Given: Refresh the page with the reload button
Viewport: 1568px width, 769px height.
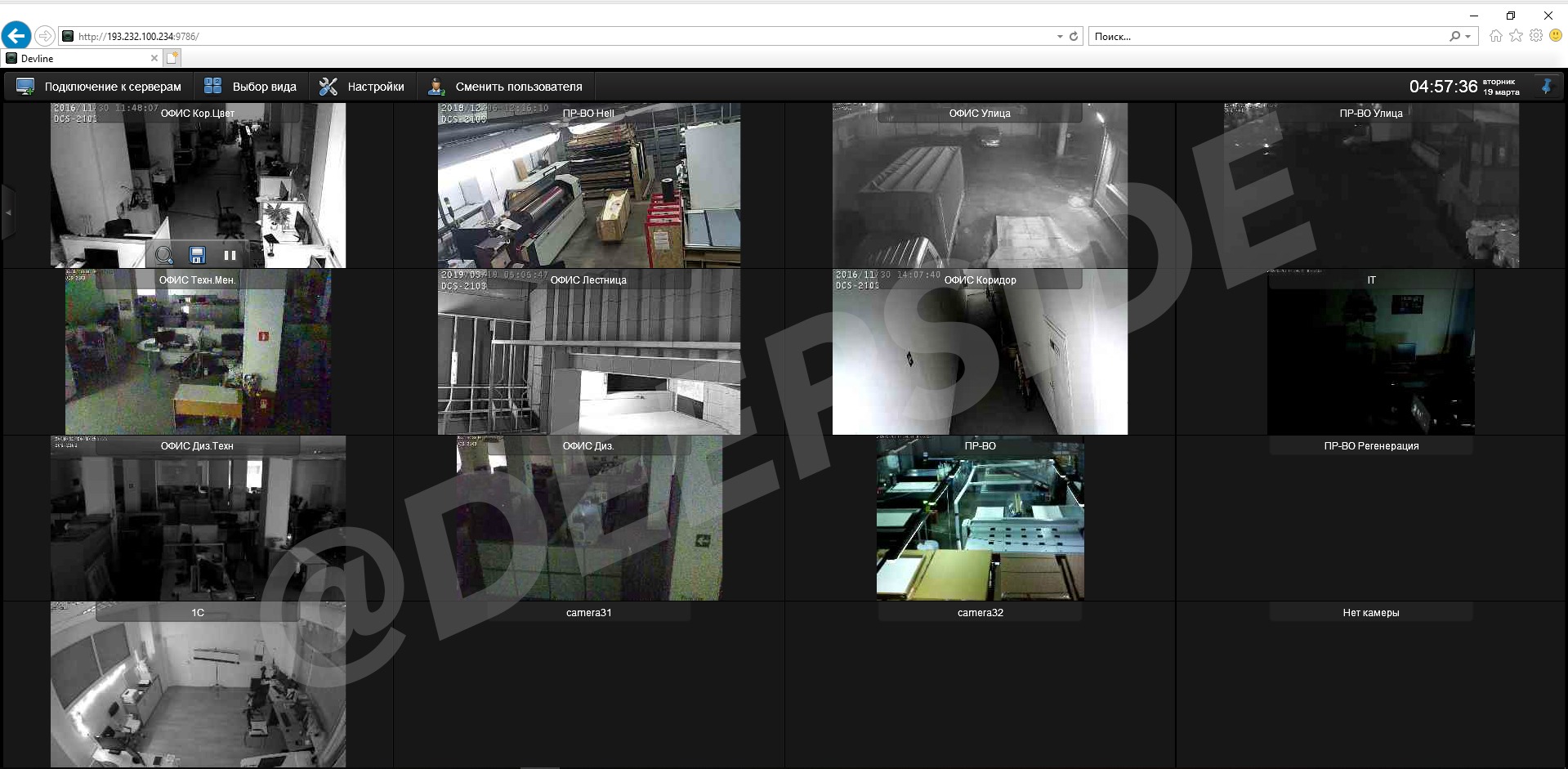Looking at the screenshot, I should (1074, 36).
